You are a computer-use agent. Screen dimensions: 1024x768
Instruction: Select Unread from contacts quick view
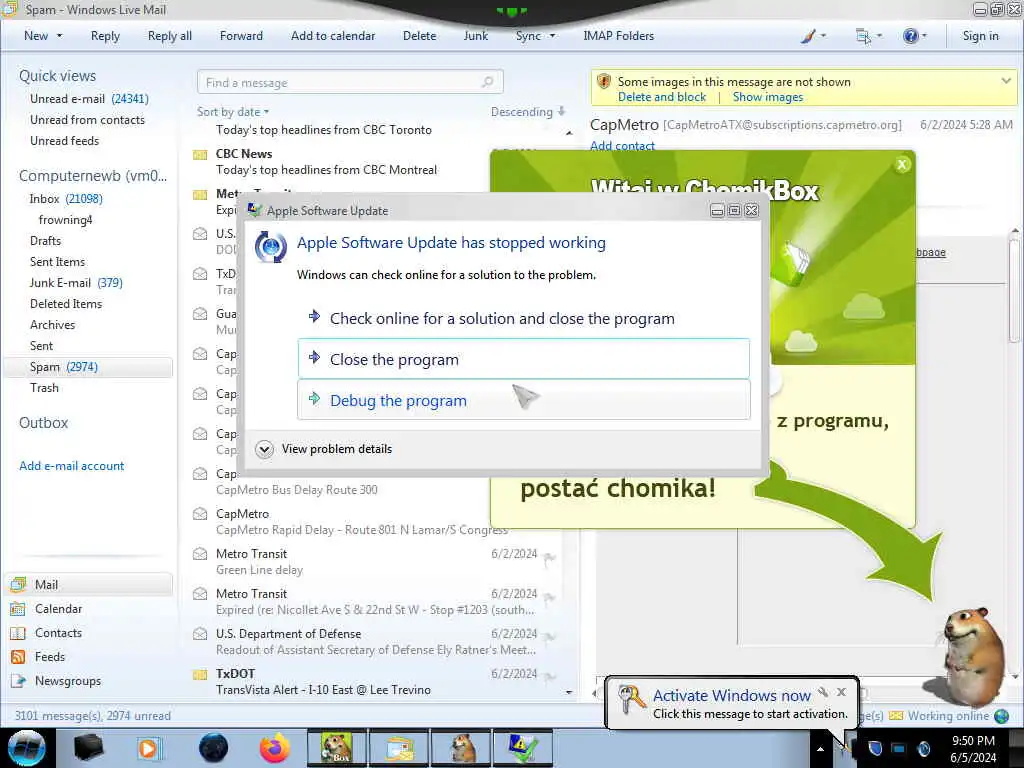[88, 120]
